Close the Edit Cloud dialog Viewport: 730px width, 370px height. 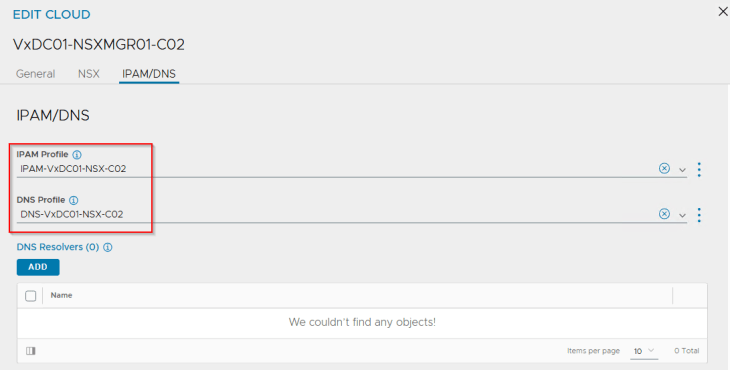pos(723,12)
